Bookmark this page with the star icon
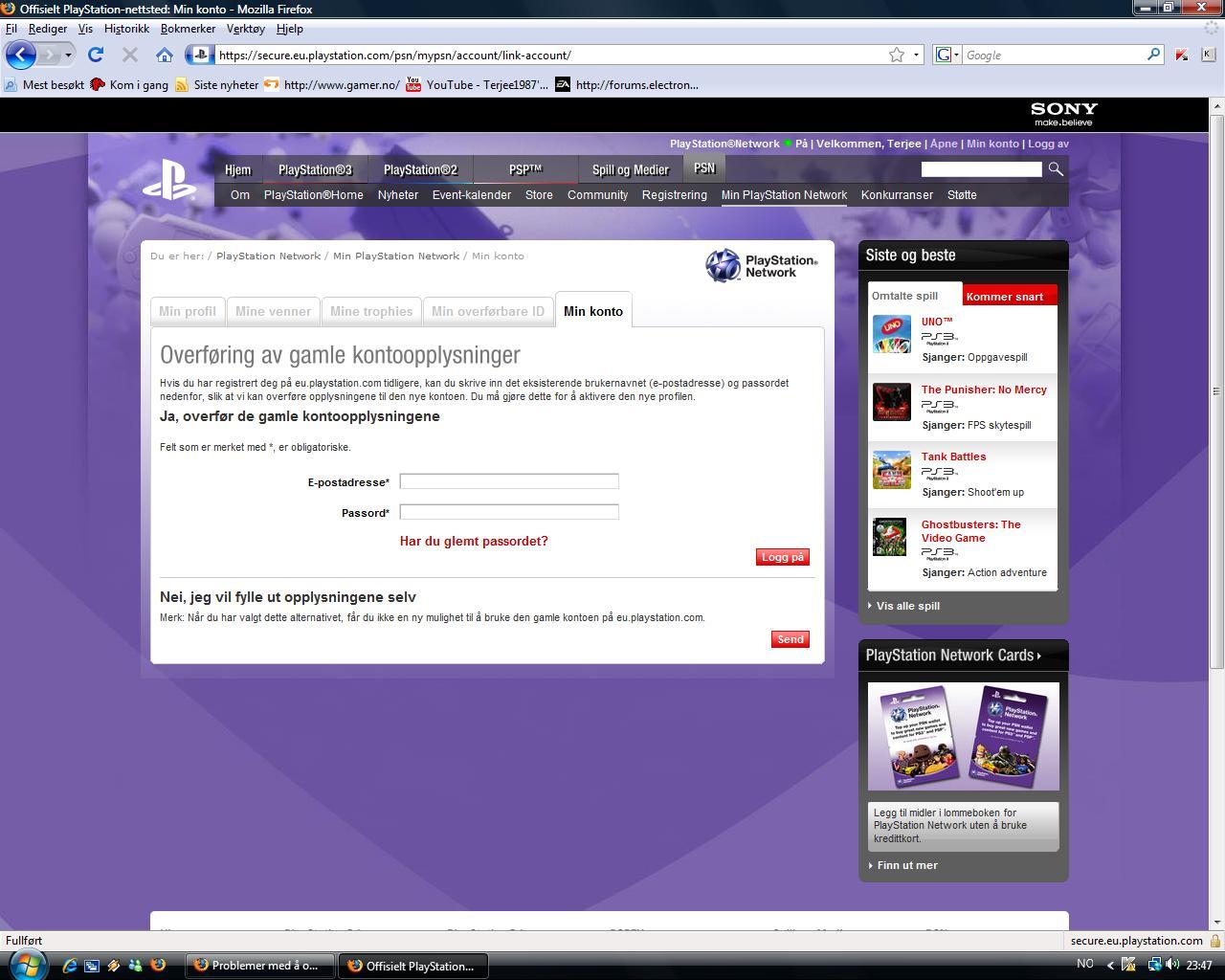Image resolution: width=1225 pixels, height=980 pixels. 897,55
